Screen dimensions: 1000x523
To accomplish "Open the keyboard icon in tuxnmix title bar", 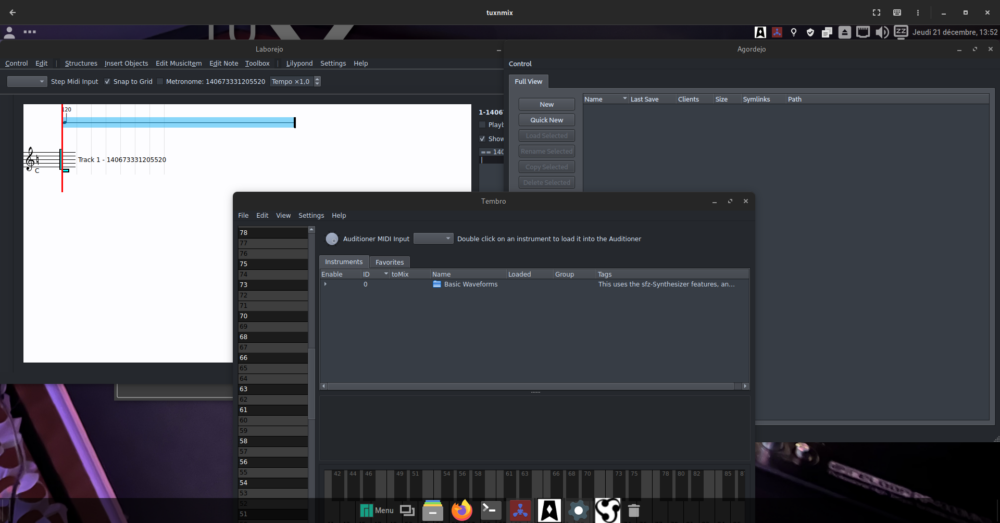I will coord(897,12).
